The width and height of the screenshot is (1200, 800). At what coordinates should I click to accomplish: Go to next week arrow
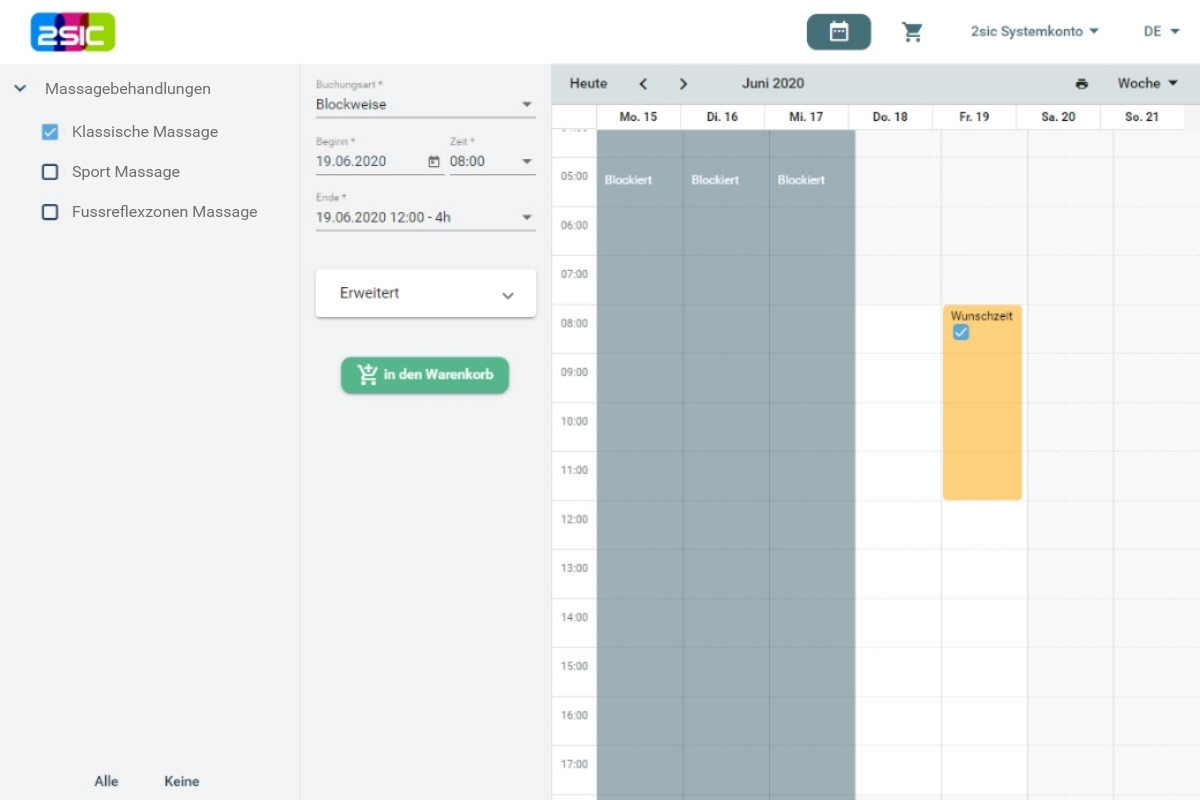pos(683,84)
